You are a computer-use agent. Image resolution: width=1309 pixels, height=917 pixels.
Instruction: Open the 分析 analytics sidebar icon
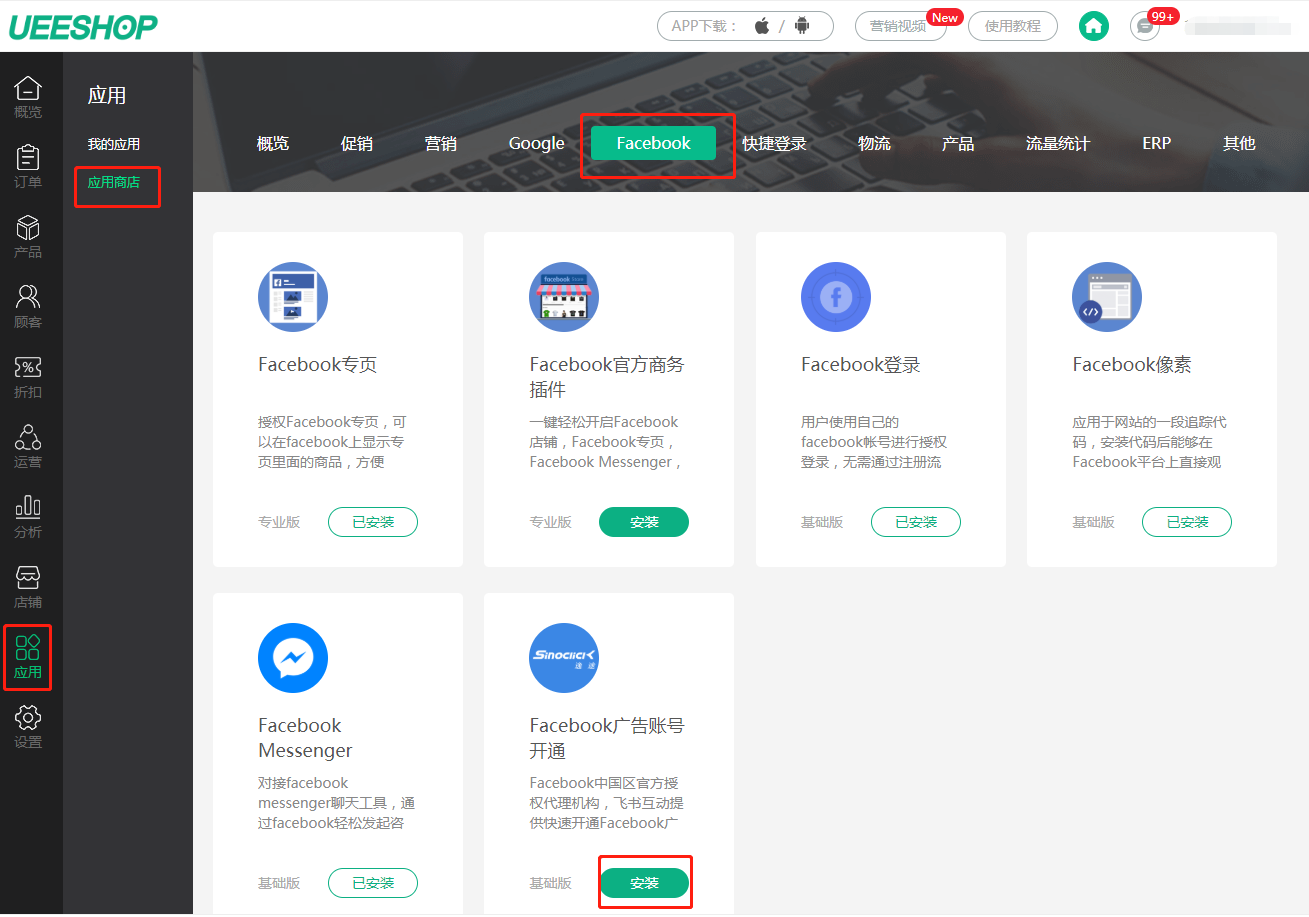(28, 517)
